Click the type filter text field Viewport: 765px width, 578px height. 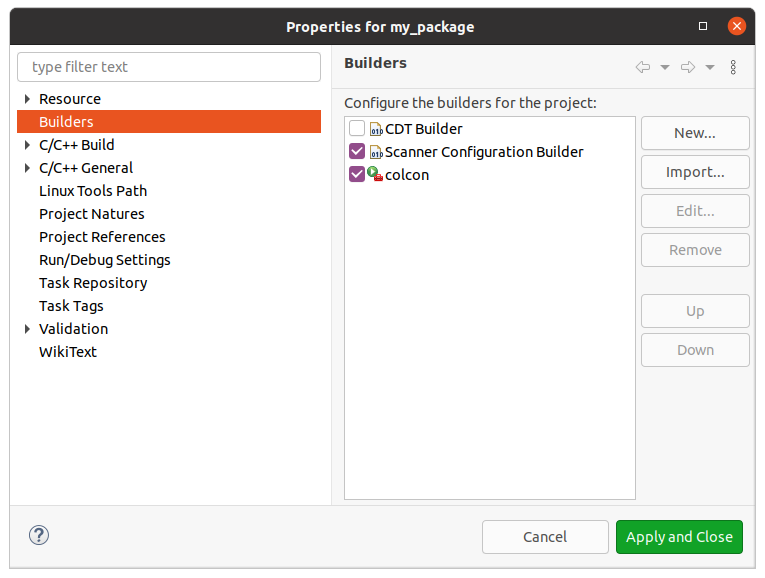tap(169, 67)
